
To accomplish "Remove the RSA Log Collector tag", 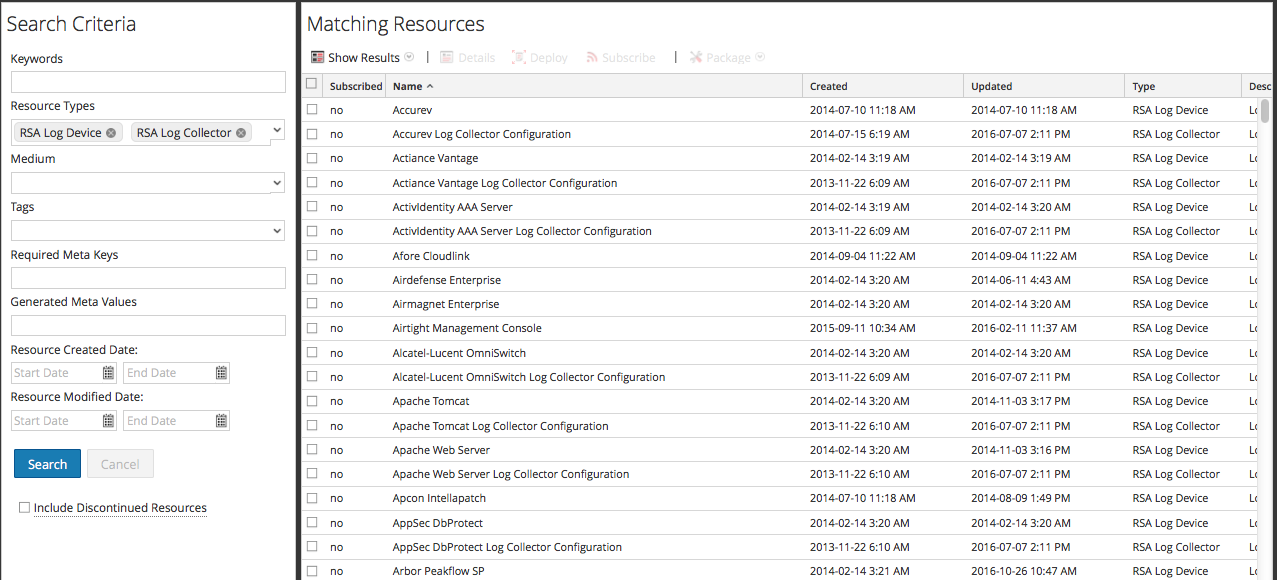I will click(x=241, y=133).
